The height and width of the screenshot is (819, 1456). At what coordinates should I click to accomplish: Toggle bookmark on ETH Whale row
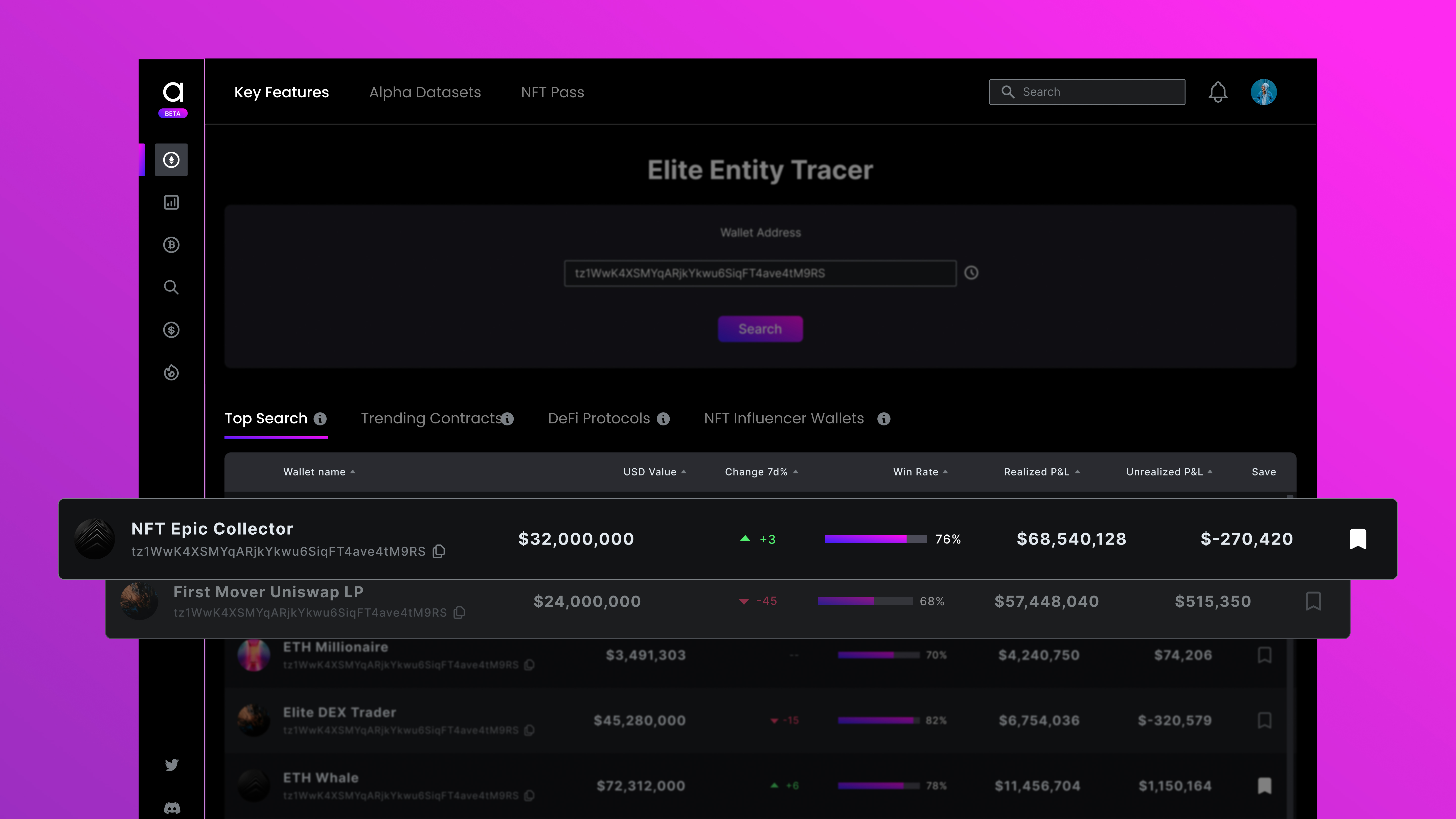[1264, 785]
